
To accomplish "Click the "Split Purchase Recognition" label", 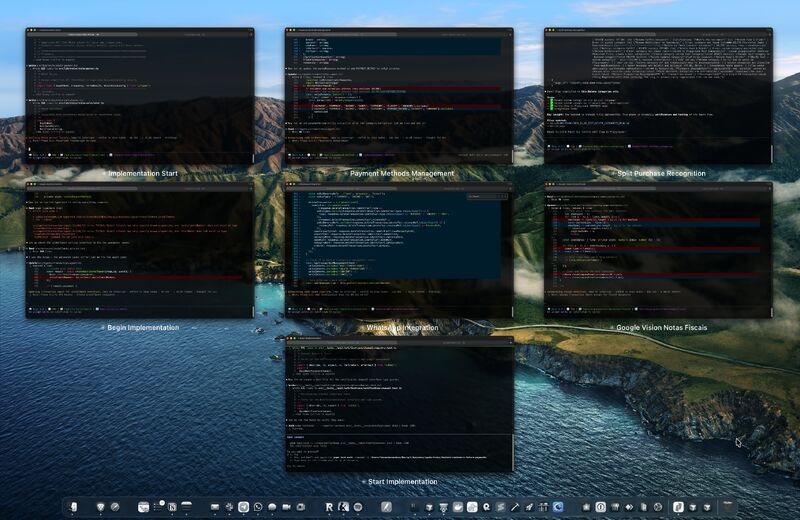I will pos(661,174).
